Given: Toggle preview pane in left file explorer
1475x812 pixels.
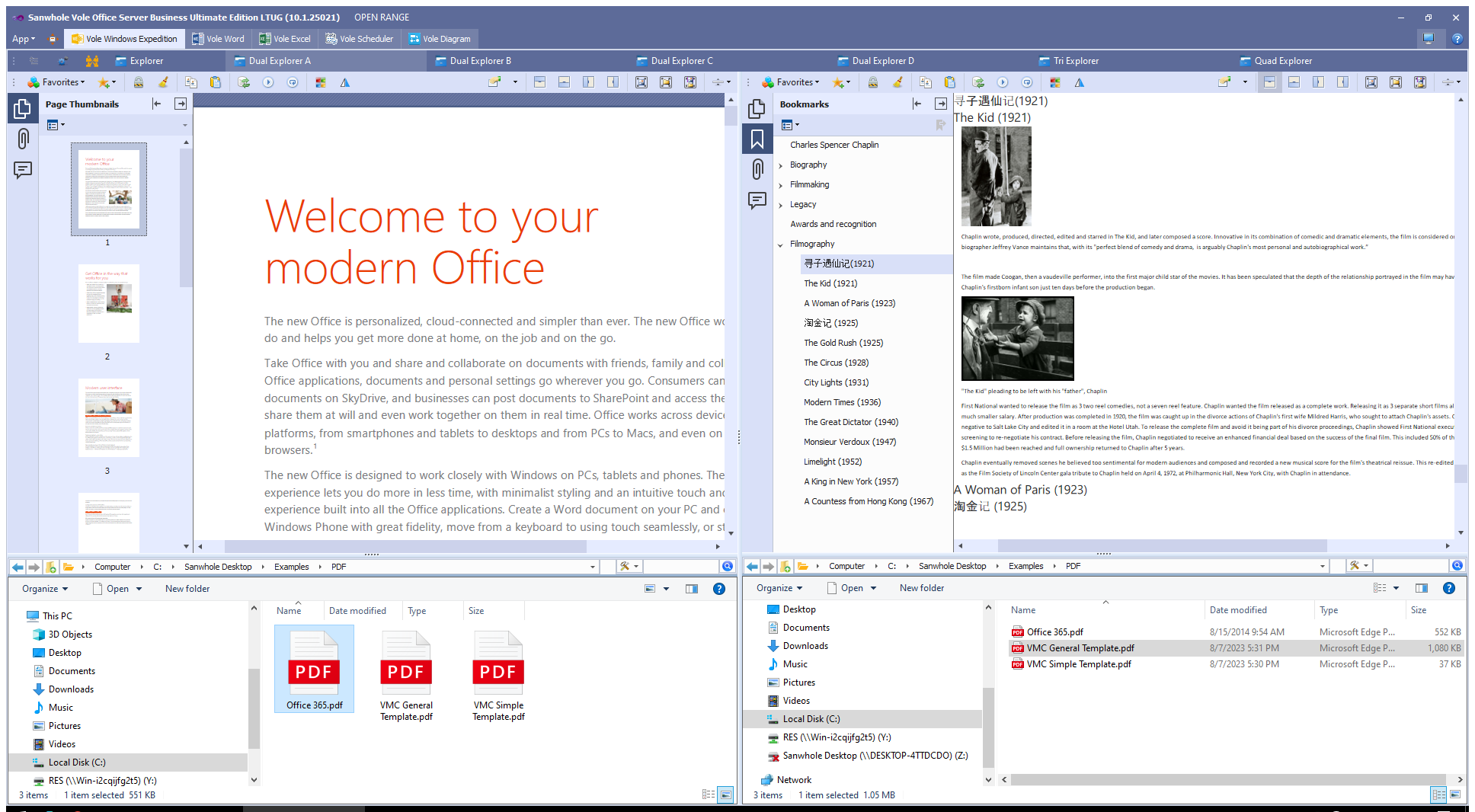Looking at the screenshot, I should [x=692, y=589].
